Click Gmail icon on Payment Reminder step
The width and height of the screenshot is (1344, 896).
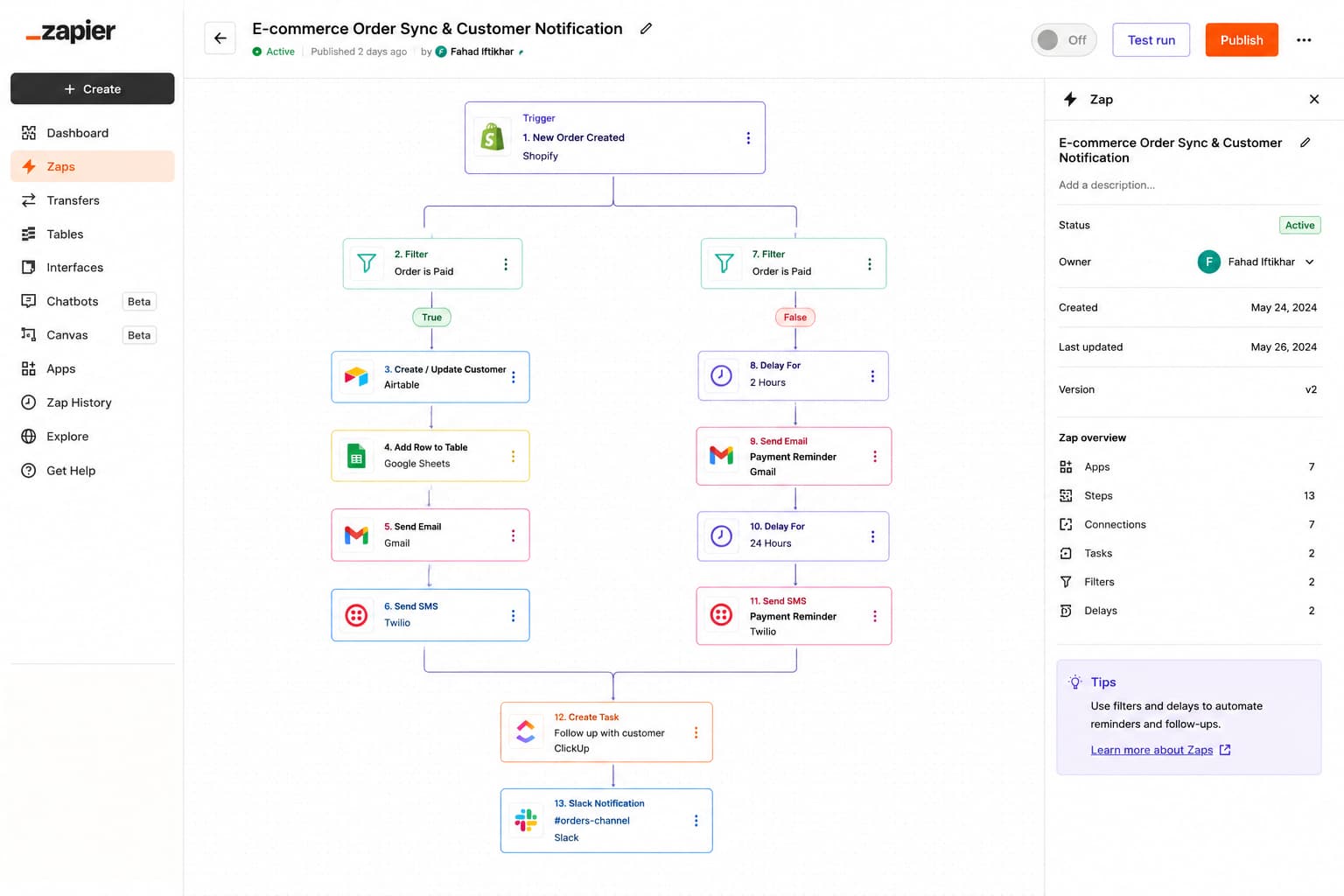click(721, 456)
